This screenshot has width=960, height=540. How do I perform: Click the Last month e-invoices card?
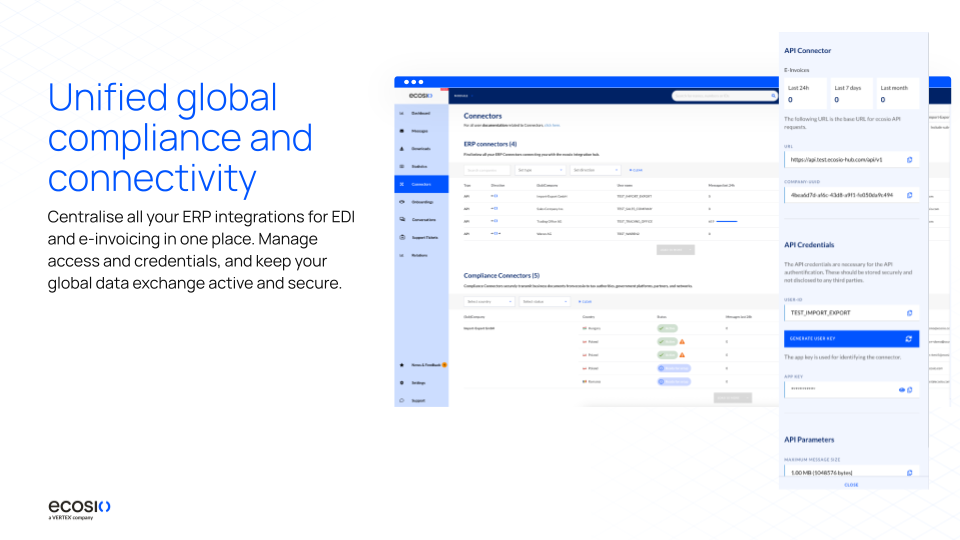click(x=898, y=94)
